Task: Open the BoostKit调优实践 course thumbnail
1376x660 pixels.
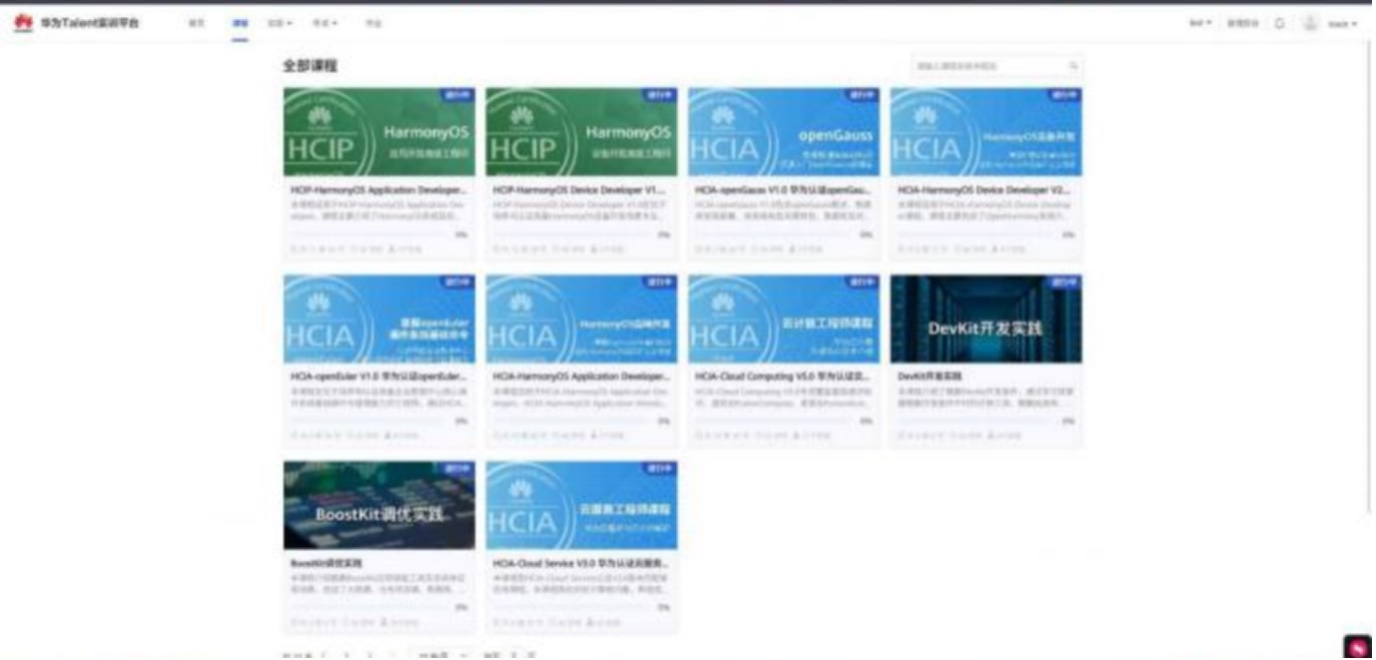Action: tap(379, 505)
